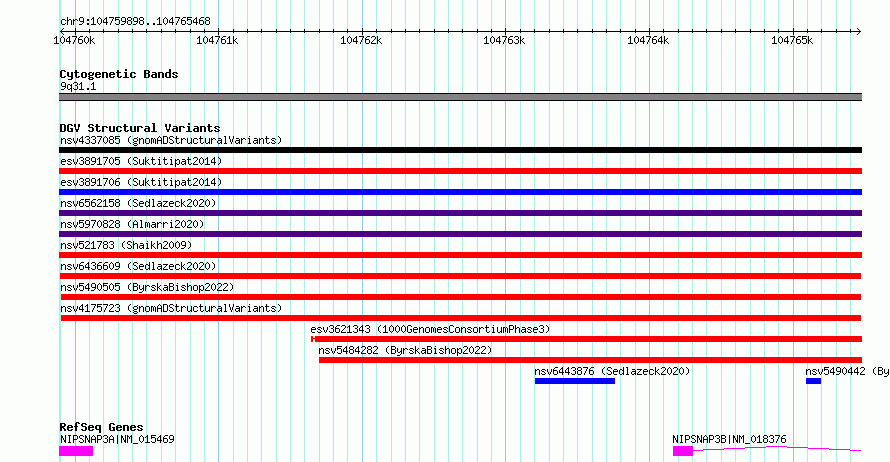Select the red esv3621343 variant bar
This screenshot has height=462, width=890.
click(586, 339)
